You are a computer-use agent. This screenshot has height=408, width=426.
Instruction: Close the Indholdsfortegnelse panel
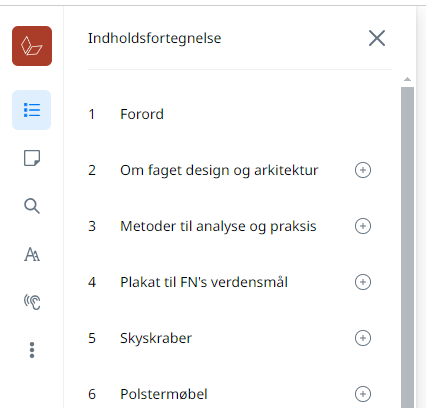(x=377, y=38)
